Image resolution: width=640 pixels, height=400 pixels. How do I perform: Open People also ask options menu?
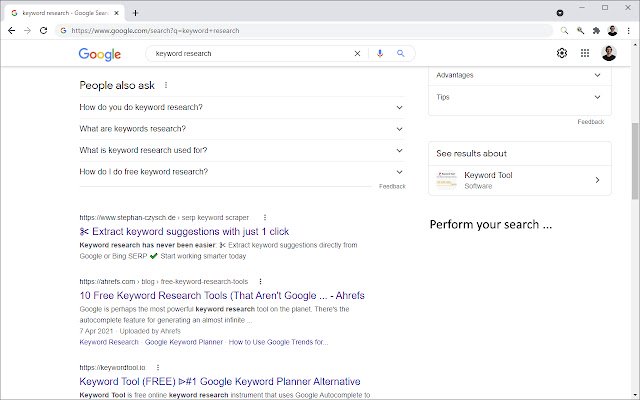[166, 85]
